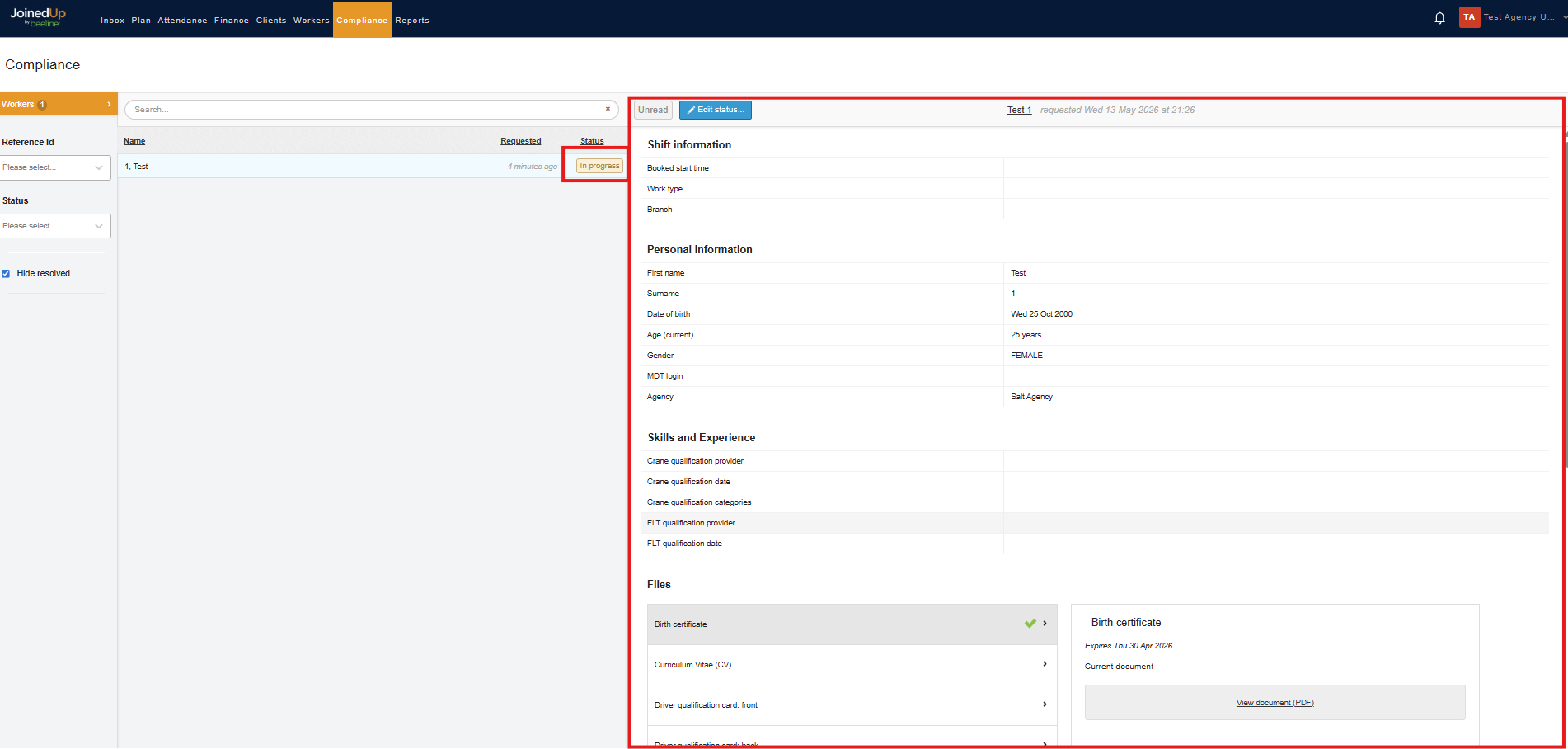1568x749 pixels.
Task: Click the Wed 25 Oct 2000 value
Action: [x=1041, y=314]
